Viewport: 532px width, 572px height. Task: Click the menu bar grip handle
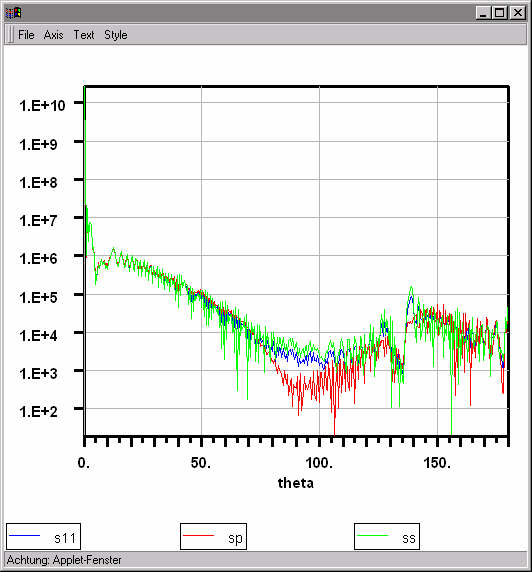coord(10,35)
